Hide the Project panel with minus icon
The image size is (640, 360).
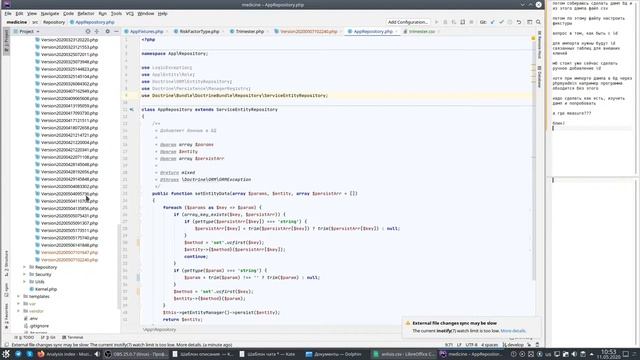[x=116, y=31]
